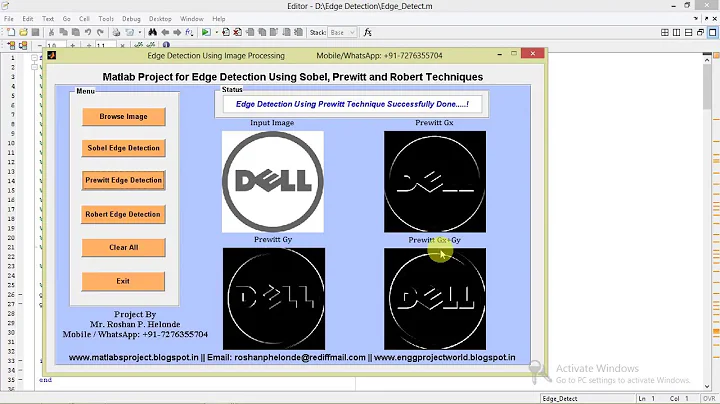The height and width of the screenshot is (404, 720).
Task: Set or clear breakpoint icon
Action: pyautogui.click(x=225, y=32)
